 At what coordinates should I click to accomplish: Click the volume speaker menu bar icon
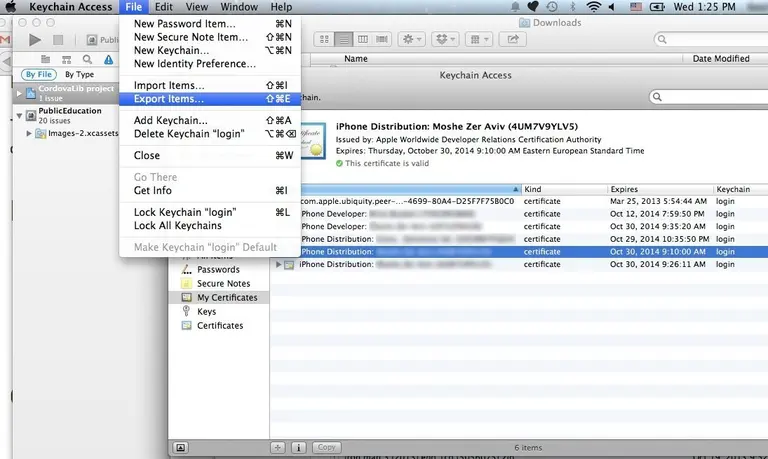[x=612, y=7]
